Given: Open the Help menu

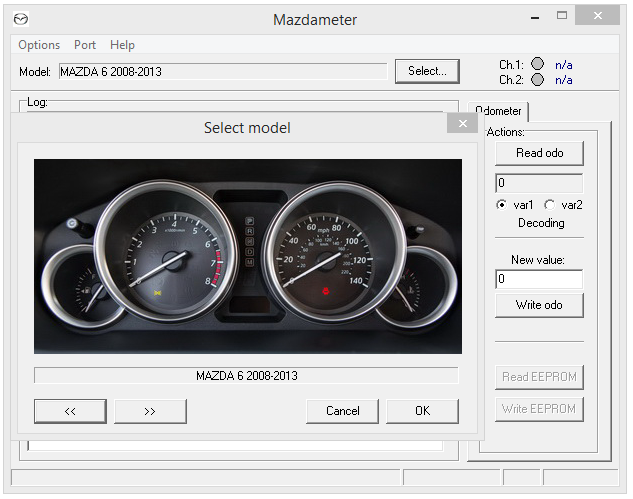Looking at the screenshot, I should [x=122, y=45].
